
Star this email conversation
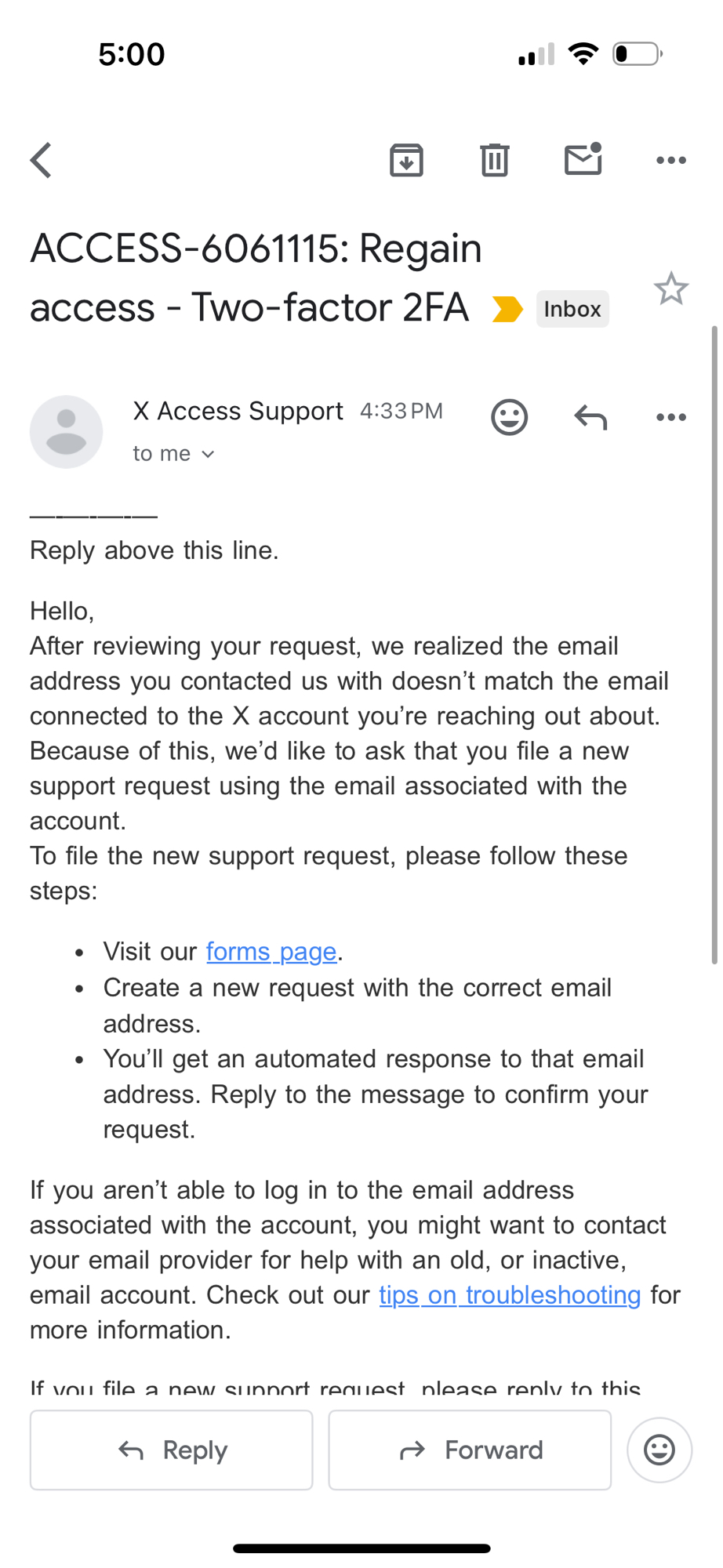671,289
